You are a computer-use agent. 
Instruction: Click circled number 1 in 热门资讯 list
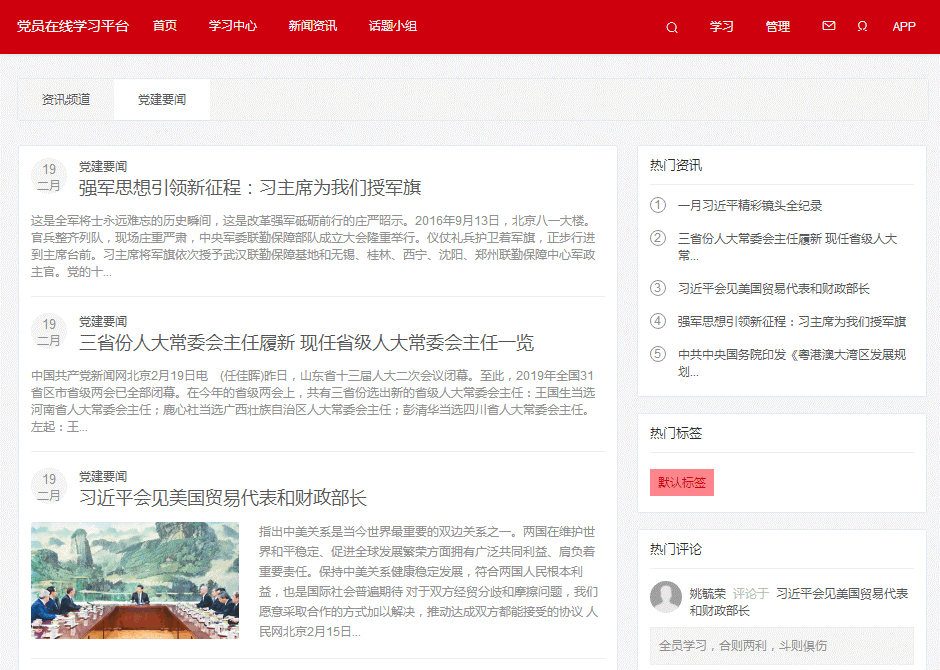pyautogui.click(x=657, y=205)
